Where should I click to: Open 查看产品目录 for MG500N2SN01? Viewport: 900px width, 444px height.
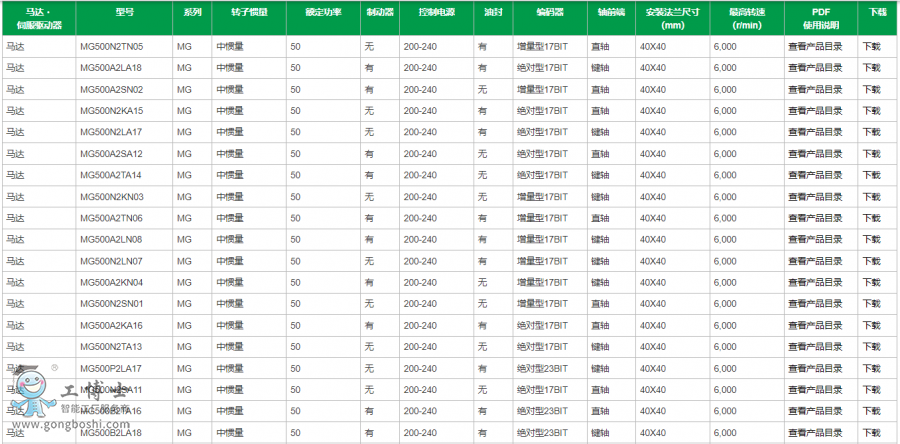[815, 303]
